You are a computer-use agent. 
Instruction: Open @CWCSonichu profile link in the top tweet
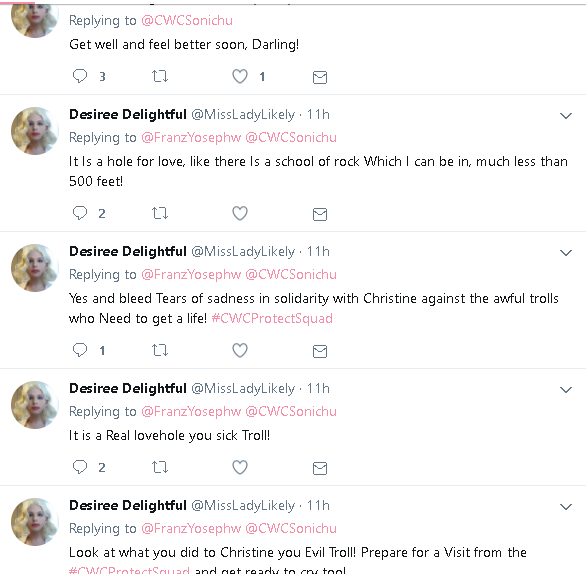187,20
